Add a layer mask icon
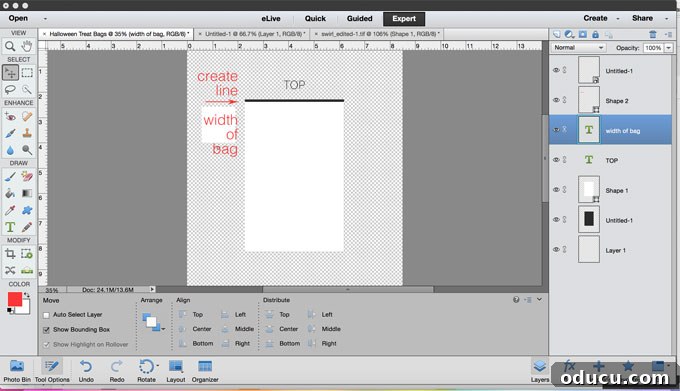Screen dimensions: 680x391 pyautogui.click(x=582, y=34)
